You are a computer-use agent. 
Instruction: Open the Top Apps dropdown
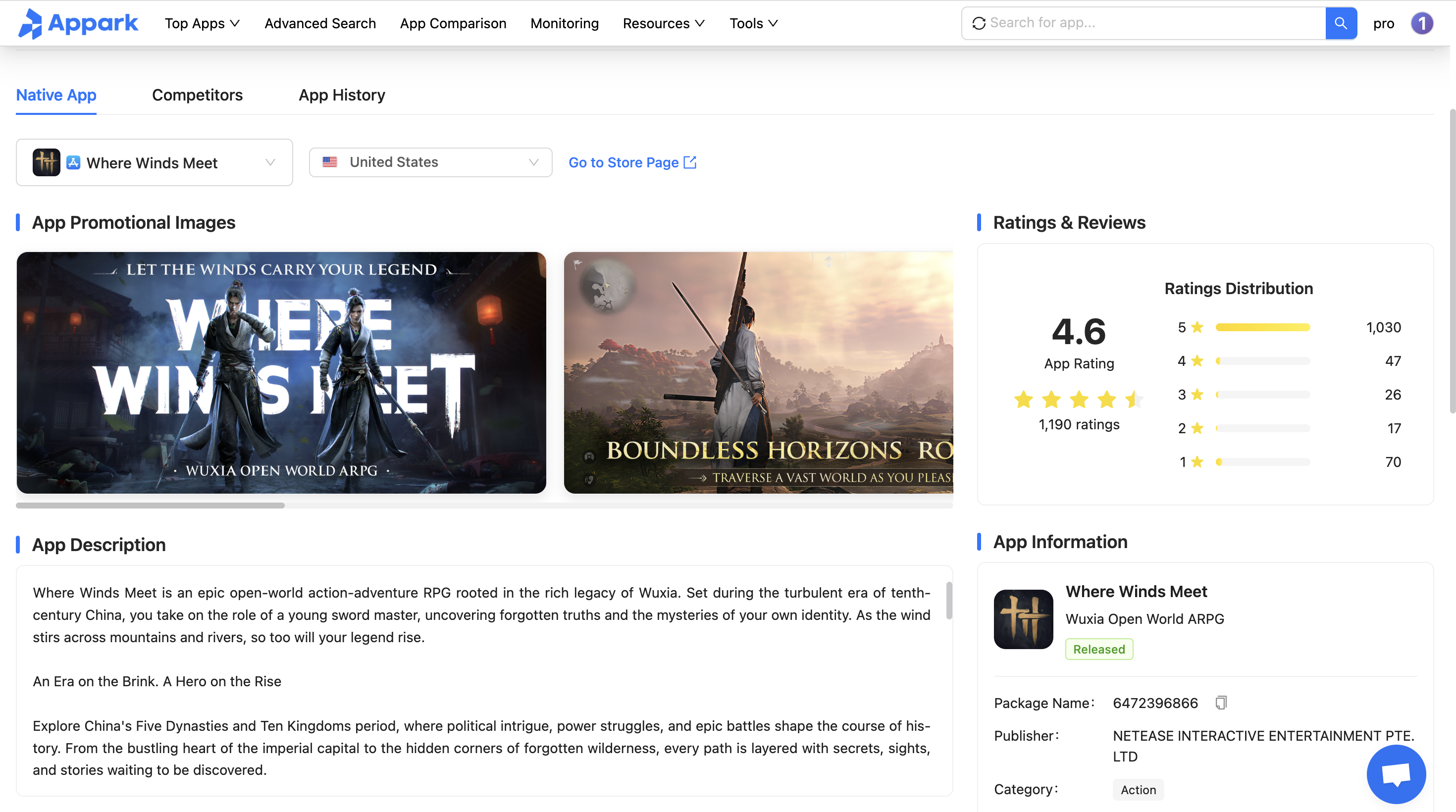coord(202,23)
